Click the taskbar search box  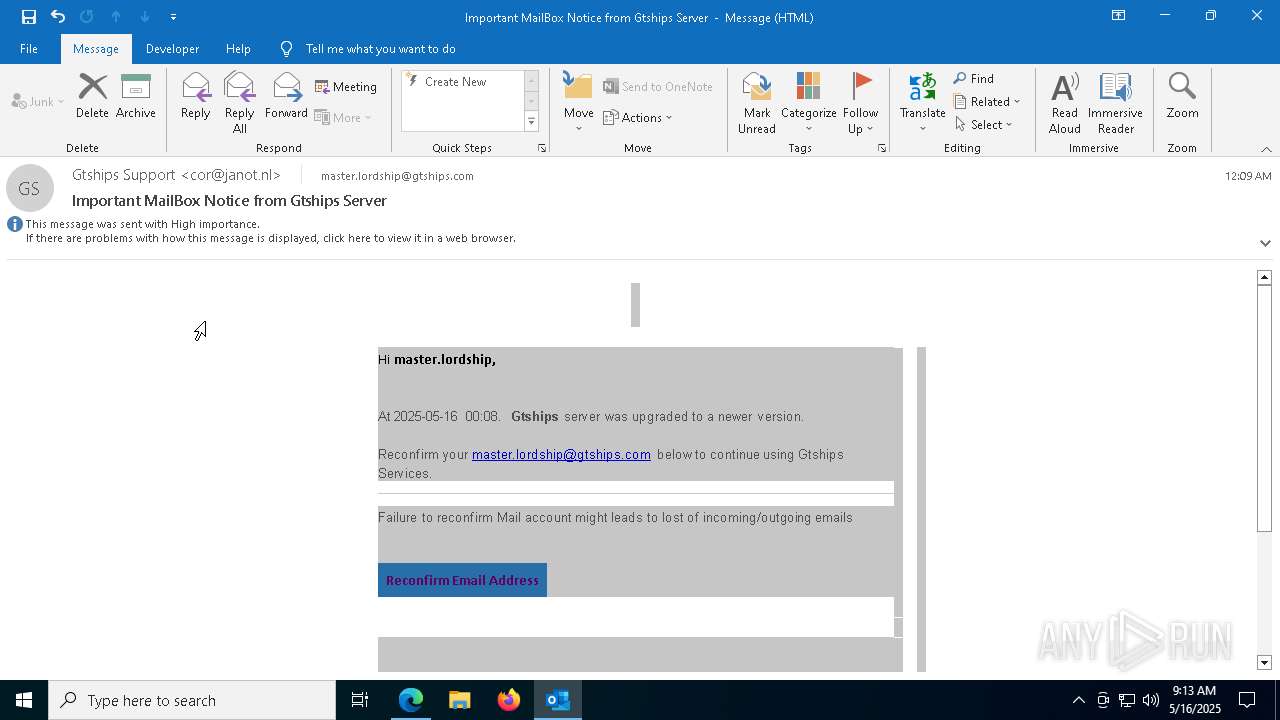click(x=192, y=700)
